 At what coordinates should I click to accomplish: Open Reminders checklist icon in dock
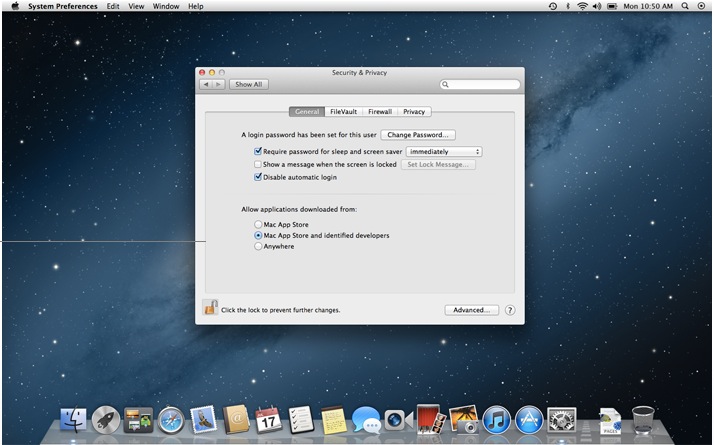click(301, 419)
